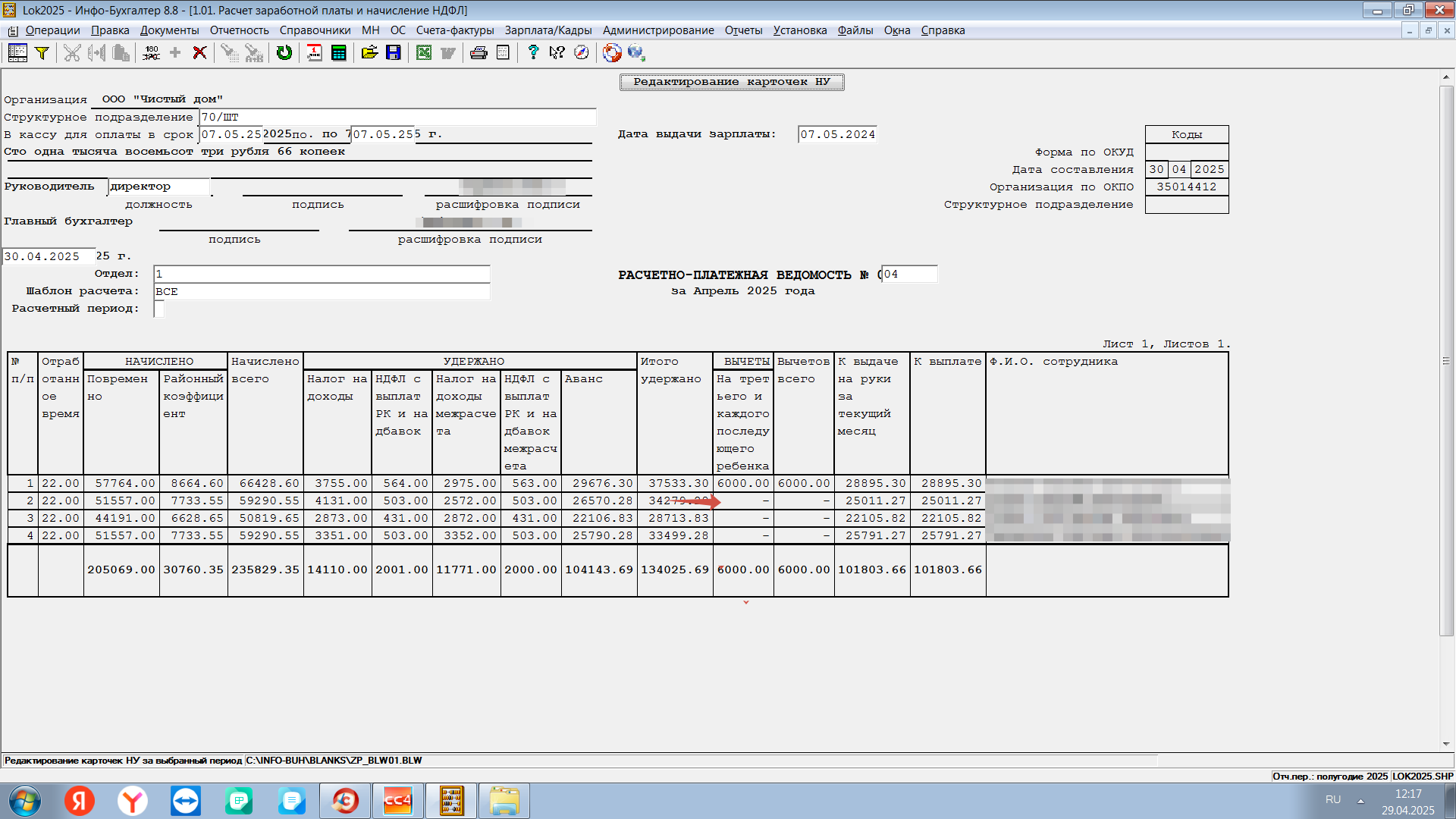Open the green calculator icon
1456x819 pixels.
tap(339, 52)
